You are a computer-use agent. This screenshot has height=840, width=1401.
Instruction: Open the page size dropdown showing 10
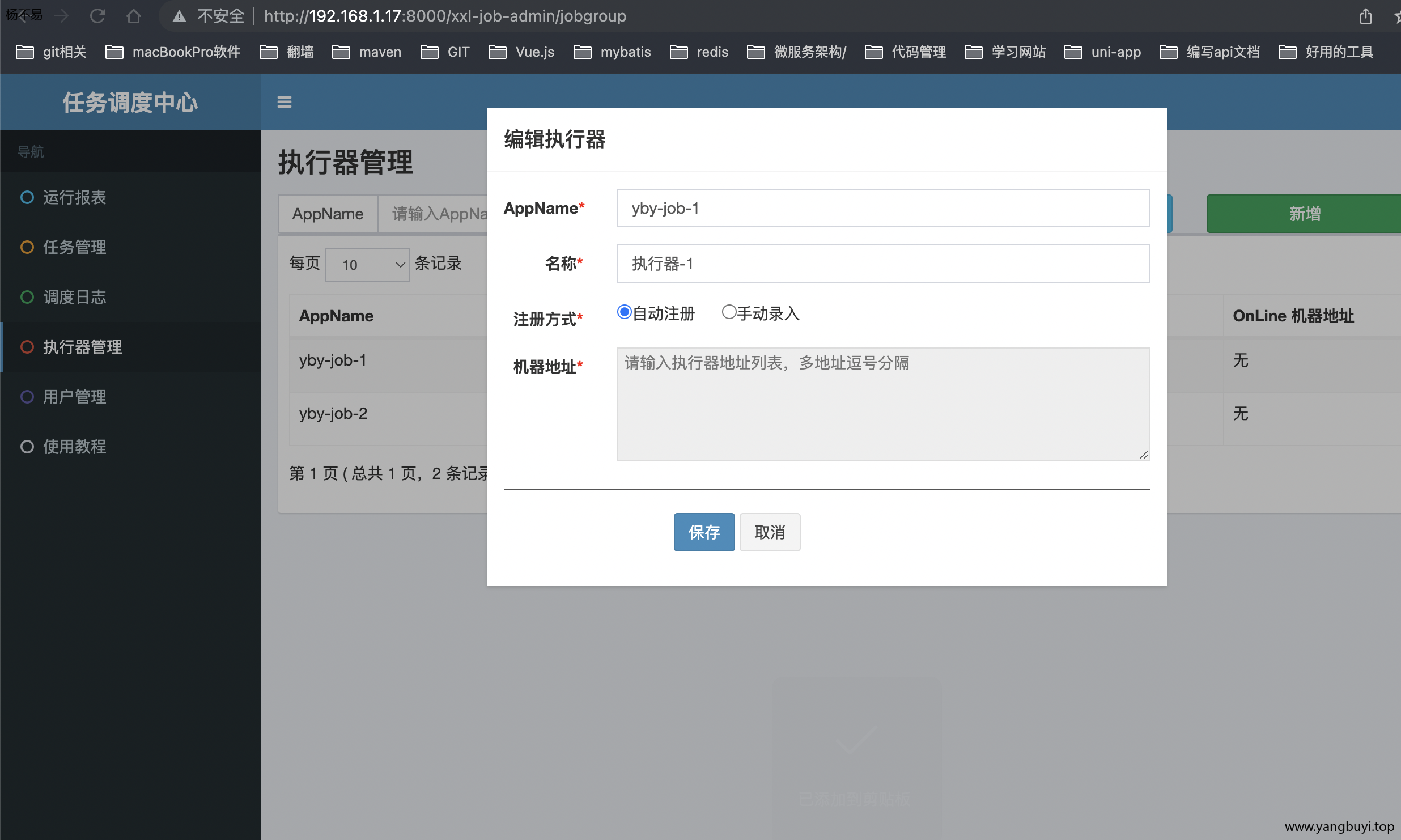click(x=367, y=265)
